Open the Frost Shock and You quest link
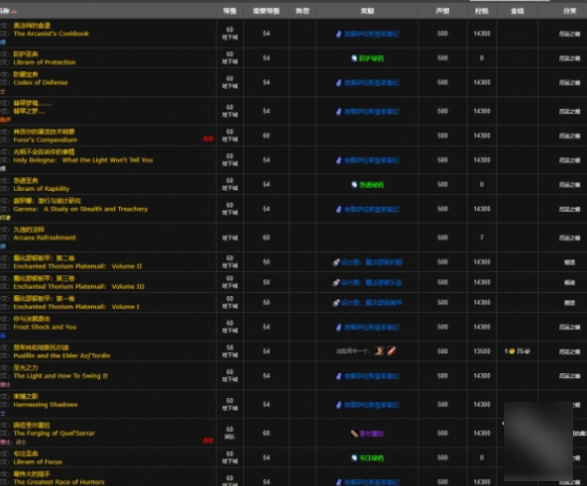This screenshot has width=587, height=486. click(45, 327)
